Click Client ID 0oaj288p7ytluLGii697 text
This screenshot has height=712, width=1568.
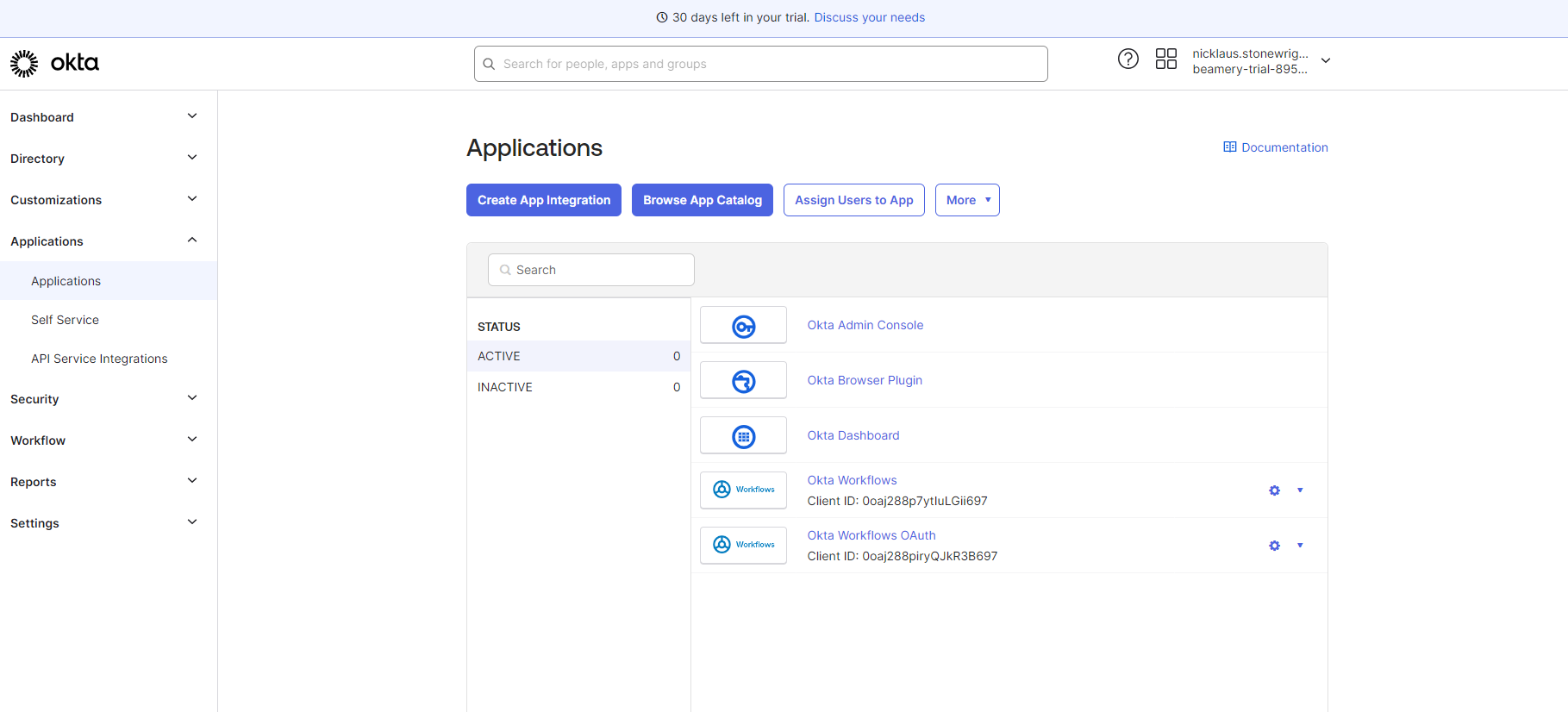click(897, 501)
